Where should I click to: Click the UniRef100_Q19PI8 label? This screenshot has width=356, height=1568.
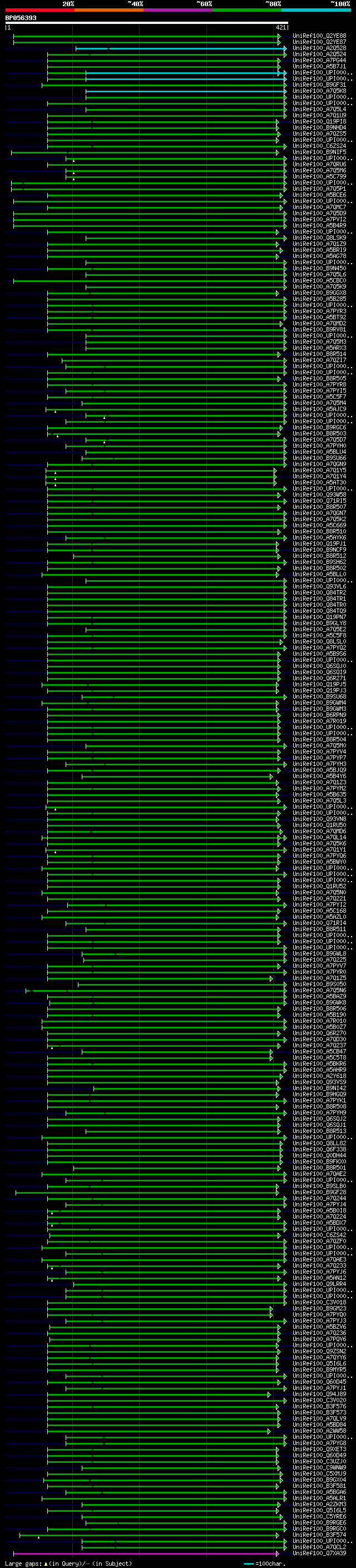point(319,122)
